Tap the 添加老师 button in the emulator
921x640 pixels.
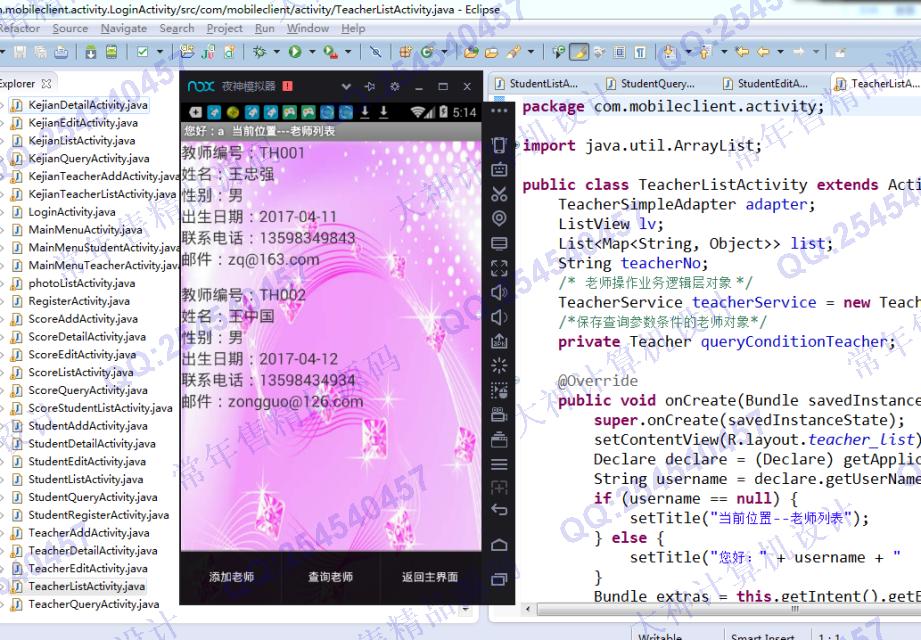(x=231, y=577)
